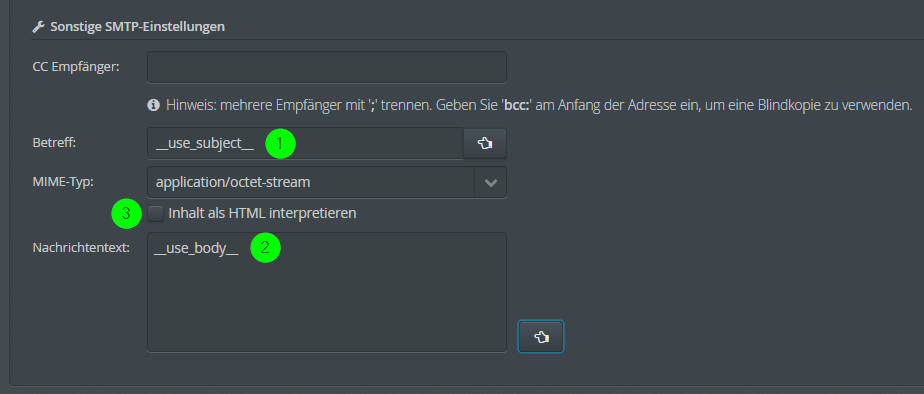Expand the MIME-Typ dropdown arrow
Image resolution: width=924 pixels, height=394 pixels.
[490, 183]
